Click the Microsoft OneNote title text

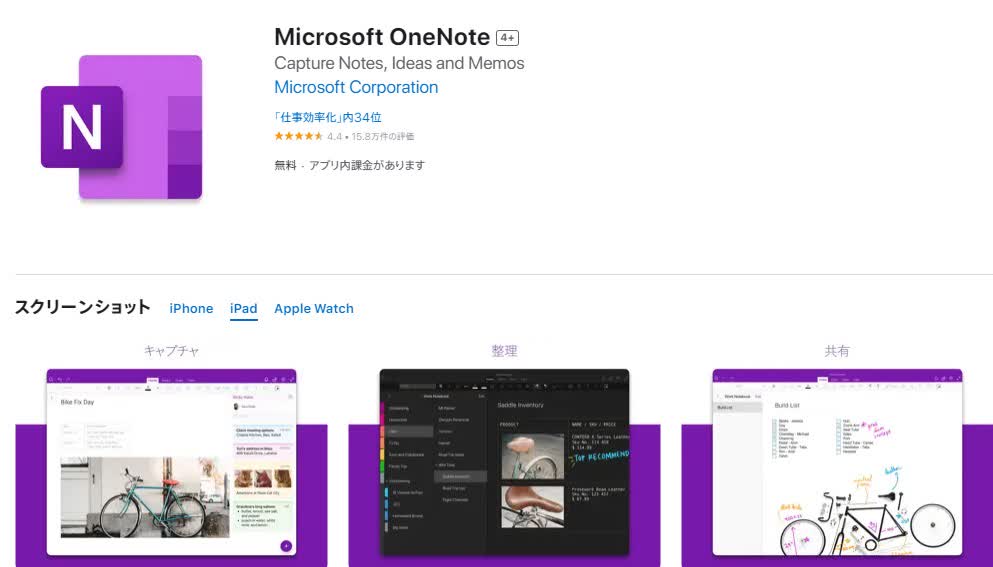pos(382,37)
